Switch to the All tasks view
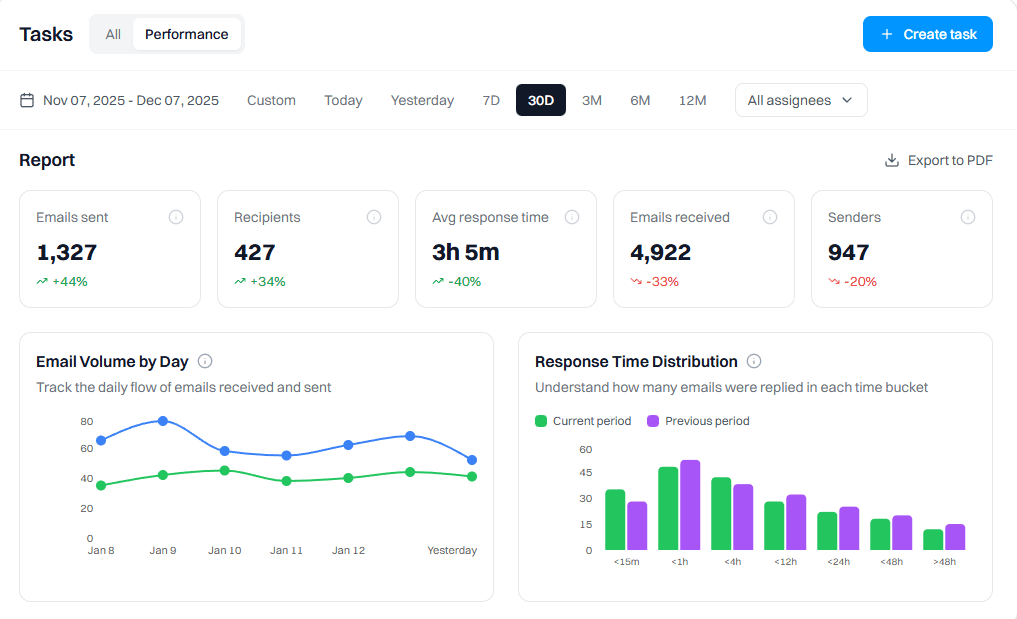The image size is (1017, 619). click(x=113, y=34)
